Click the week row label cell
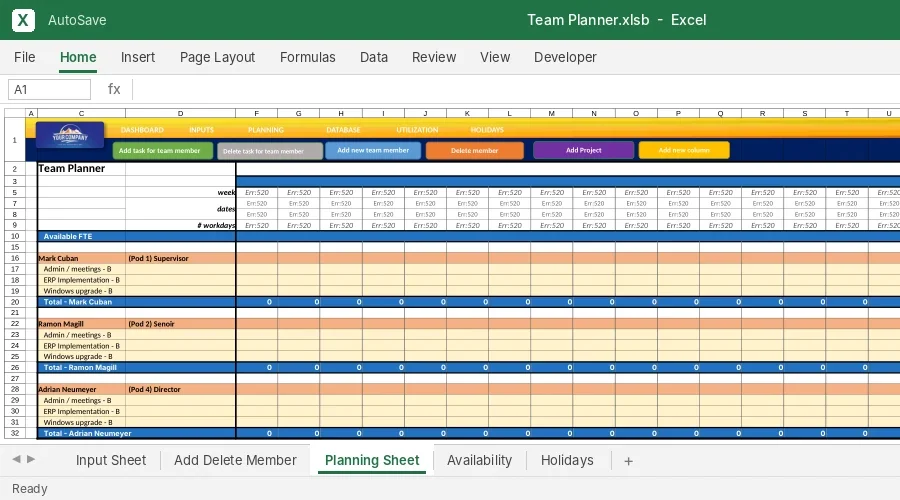 [180, 192]
